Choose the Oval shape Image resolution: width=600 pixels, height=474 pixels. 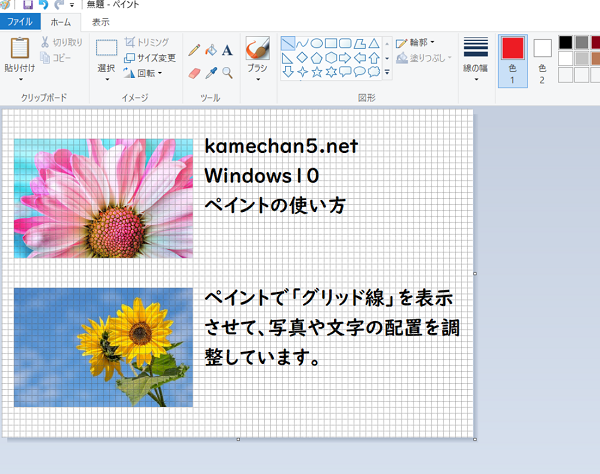click(316, 43)
